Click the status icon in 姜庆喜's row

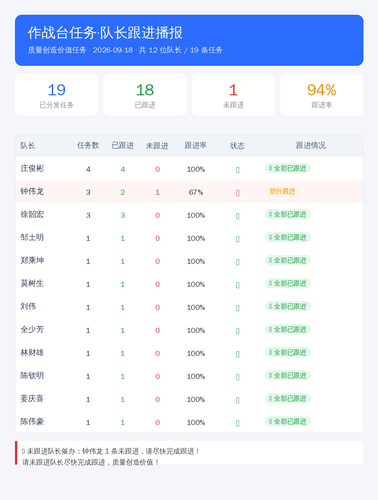click(238, 400)
